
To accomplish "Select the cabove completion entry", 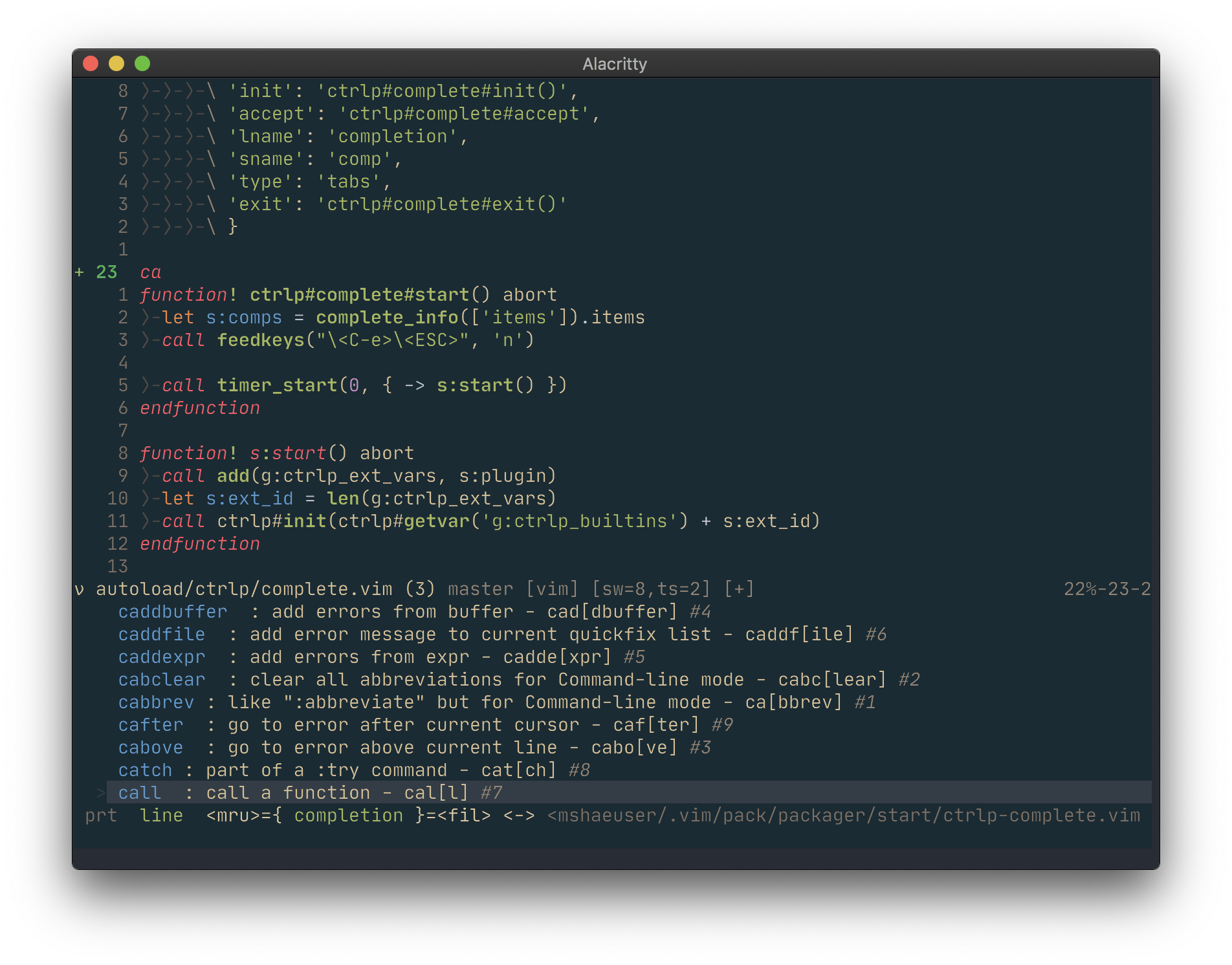I will 414,748.
